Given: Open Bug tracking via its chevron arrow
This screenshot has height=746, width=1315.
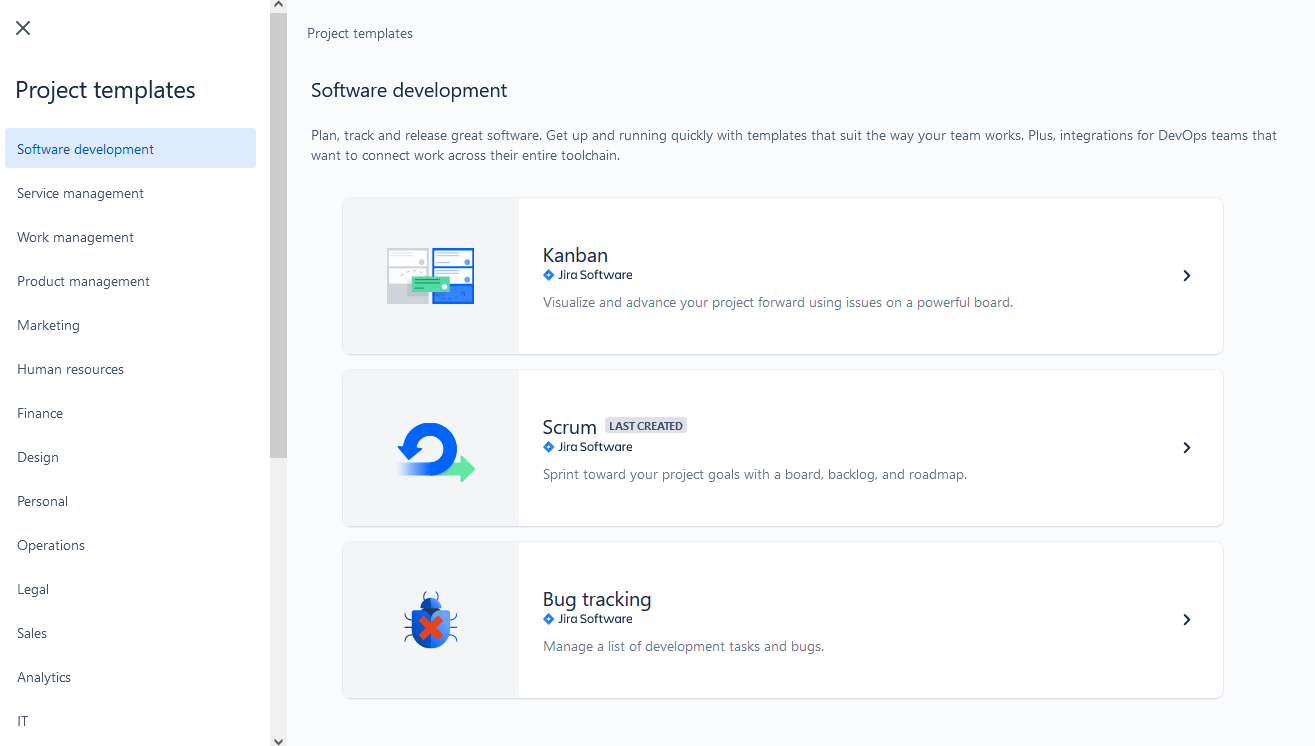Looking at the screenshot, I should [1186, 620].
